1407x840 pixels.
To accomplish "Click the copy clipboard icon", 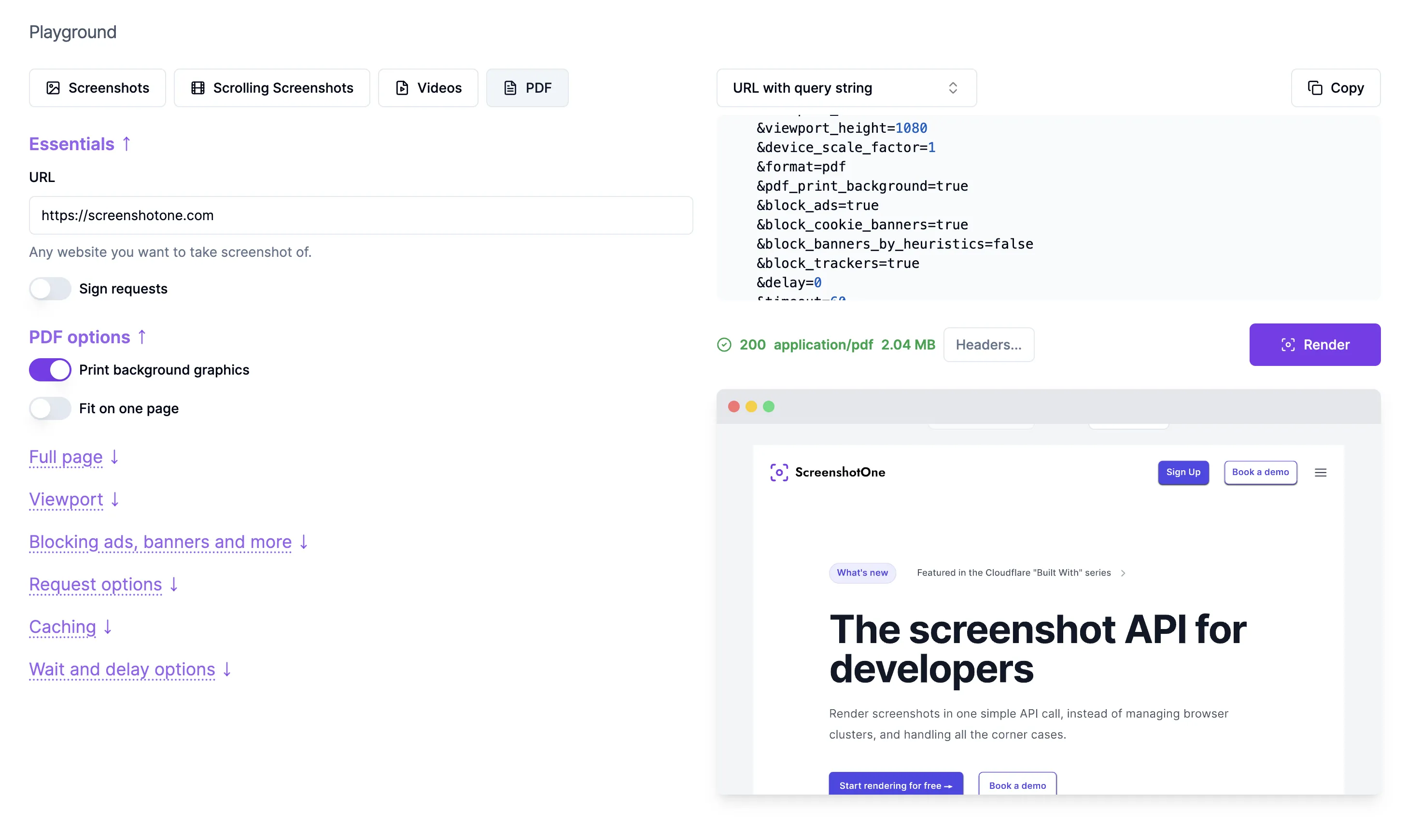I will 1315,88.
